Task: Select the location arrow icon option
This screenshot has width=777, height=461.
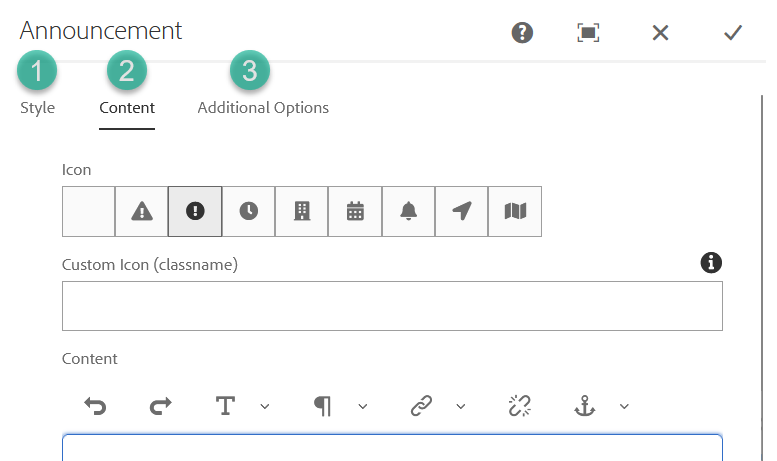Action: 461,211
